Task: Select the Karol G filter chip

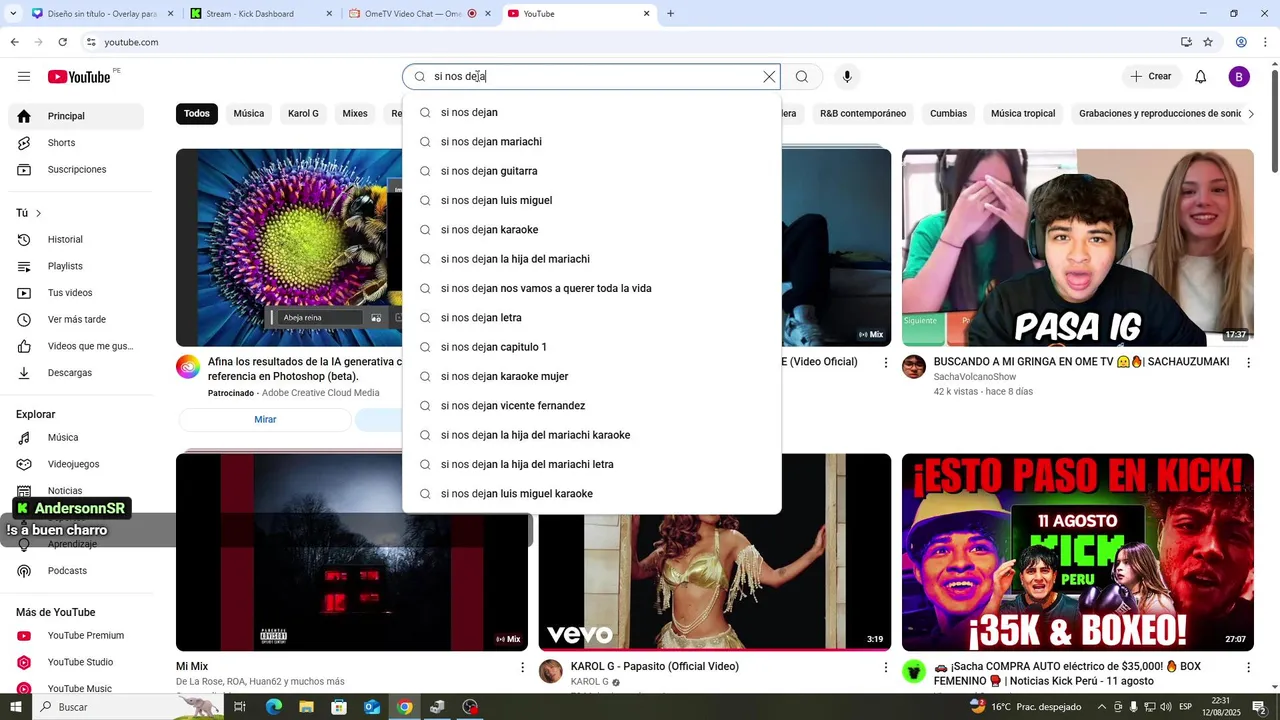Action: pyautogui.click(x=303, y=114)
